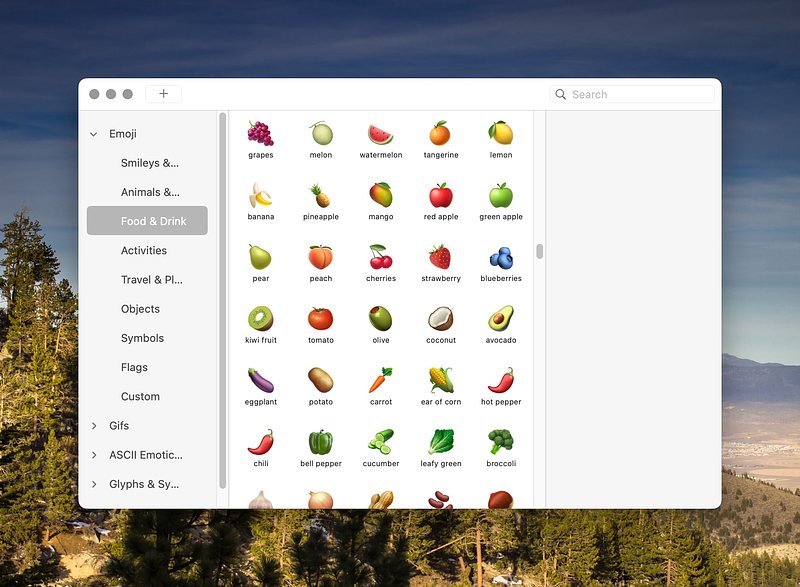The image size is (800, 587).
Task: Select the green apple emoji
Action: tap(501, 195)
